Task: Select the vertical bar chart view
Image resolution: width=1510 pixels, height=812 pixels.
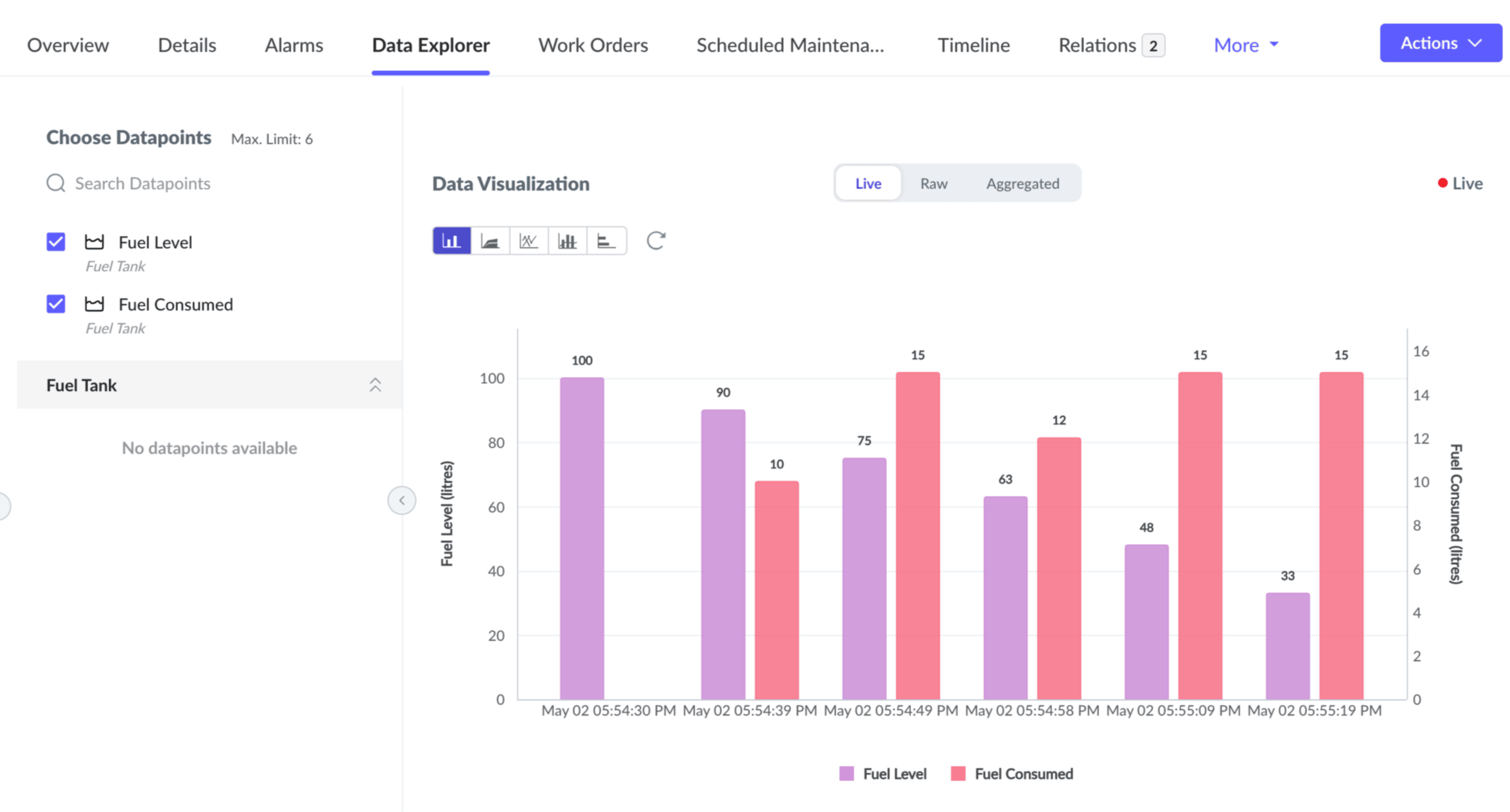Action: [x=451, y=241]
